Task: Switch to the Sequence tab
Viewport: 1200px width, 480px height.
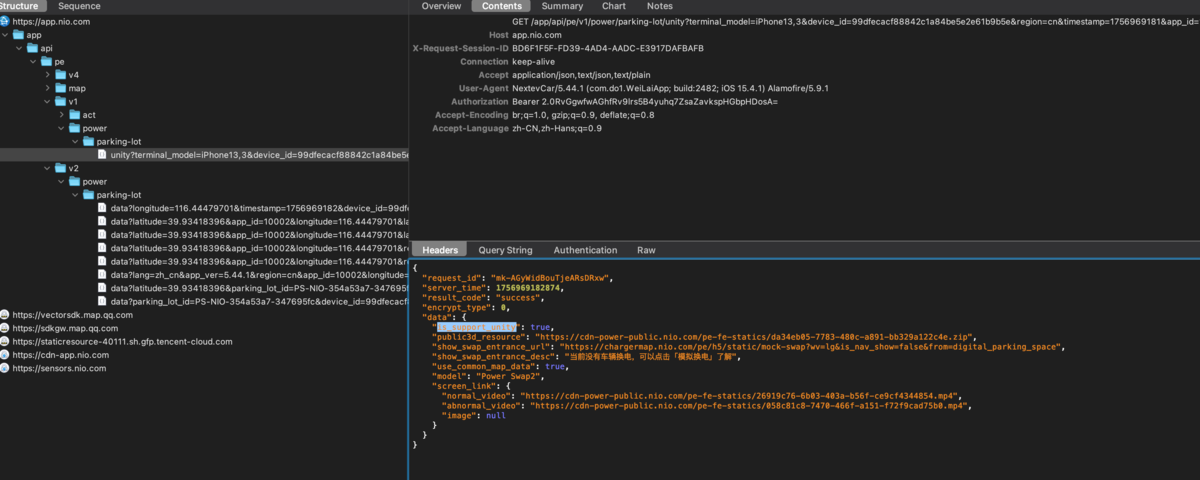Action: [x=79, y=6]
